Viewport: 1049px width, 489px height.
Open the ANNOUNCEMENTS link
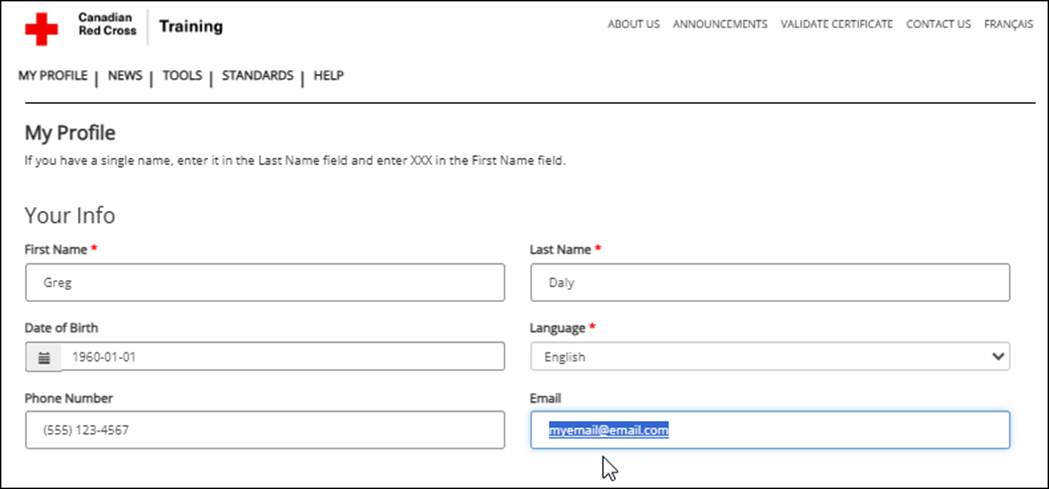click(x=720, y=24)
